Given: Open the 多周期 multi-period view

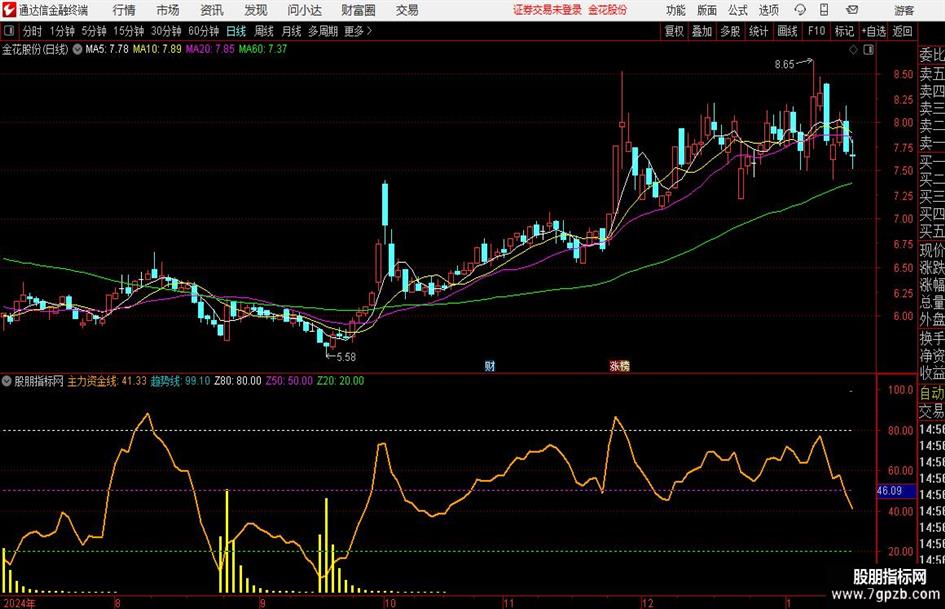Looking at the screenshot, I should 323,31.
